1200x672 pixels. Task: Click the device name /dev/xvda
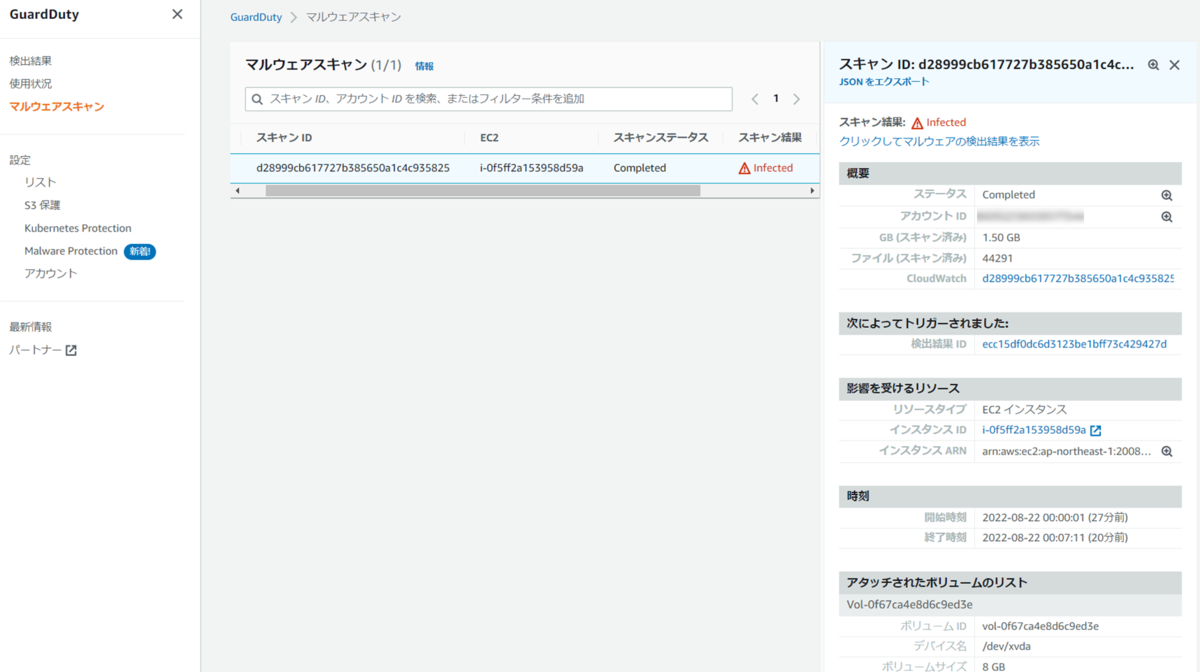pos(1006,647)
